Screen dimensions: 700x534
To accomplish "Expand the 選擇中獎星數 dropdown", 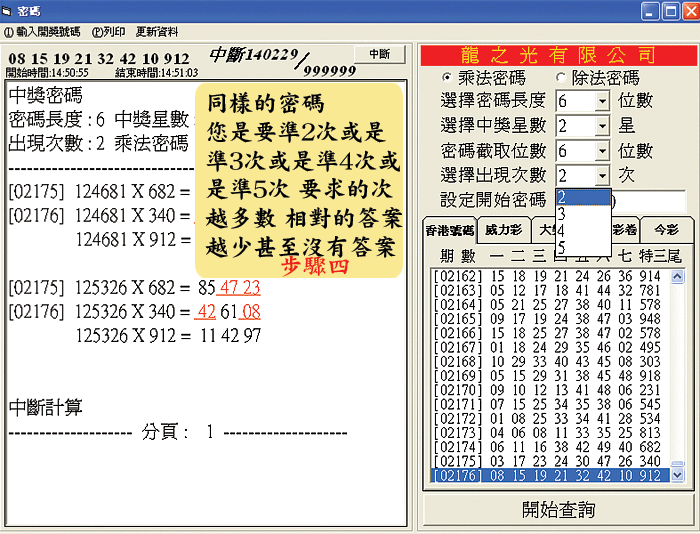I will [x=602, y=126].
